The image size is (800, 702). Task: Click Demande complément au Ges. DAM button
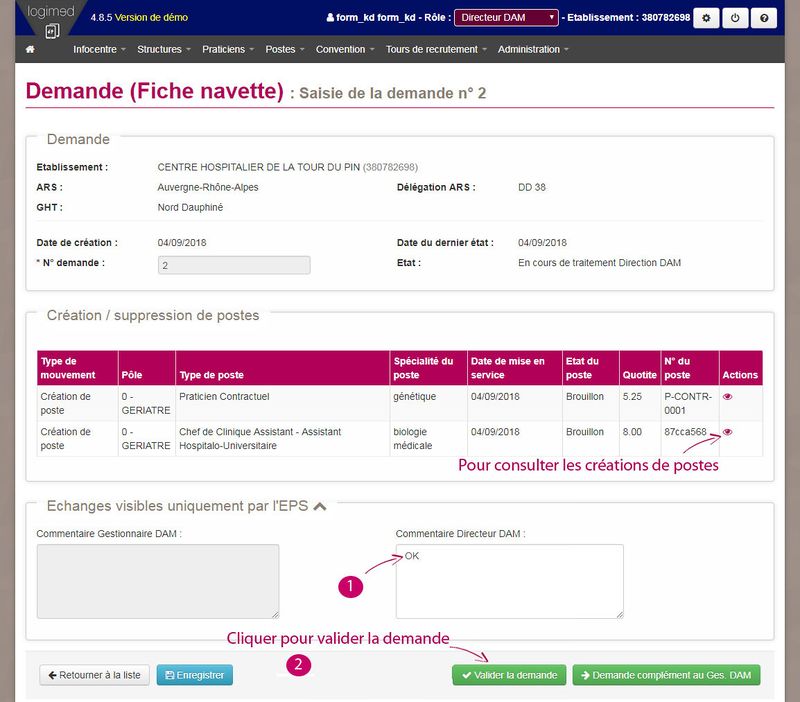pos(666,675)
